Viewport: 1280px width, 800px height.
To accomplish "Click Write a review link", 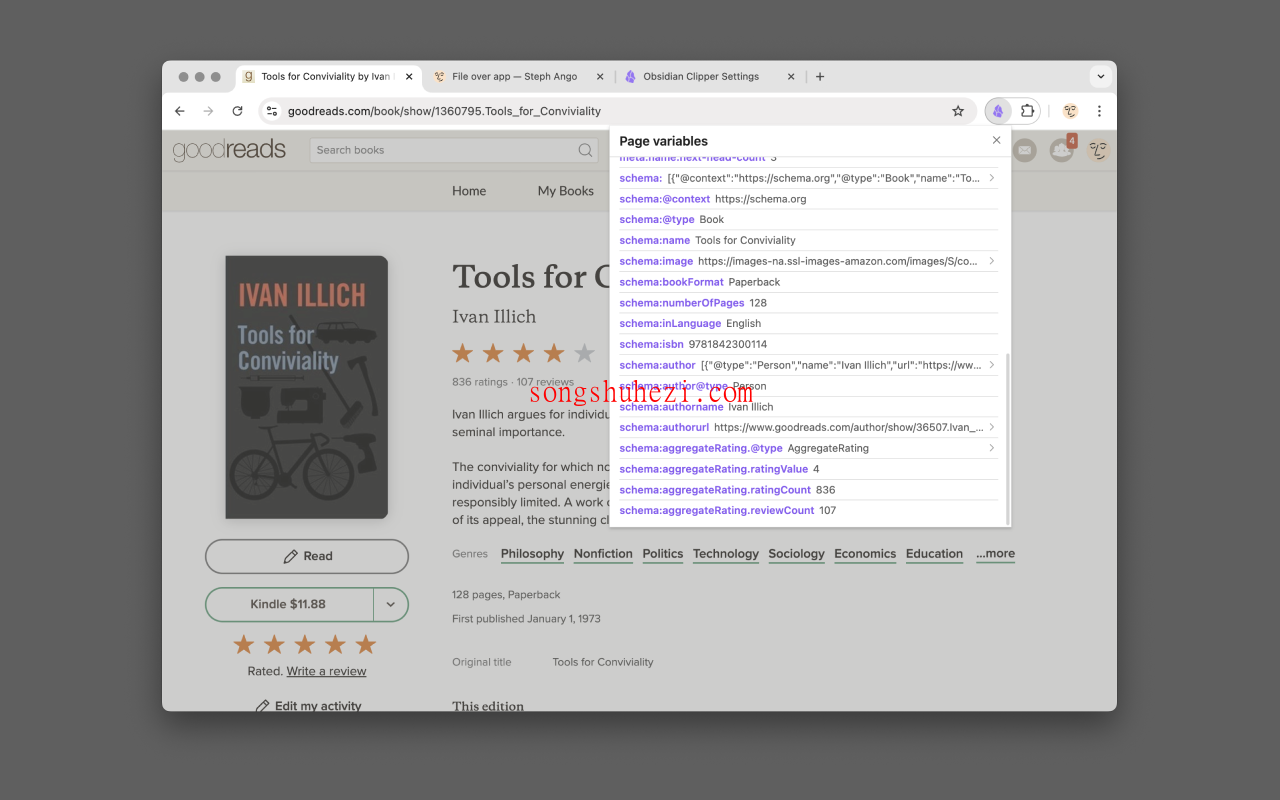I will pos(326,671).
